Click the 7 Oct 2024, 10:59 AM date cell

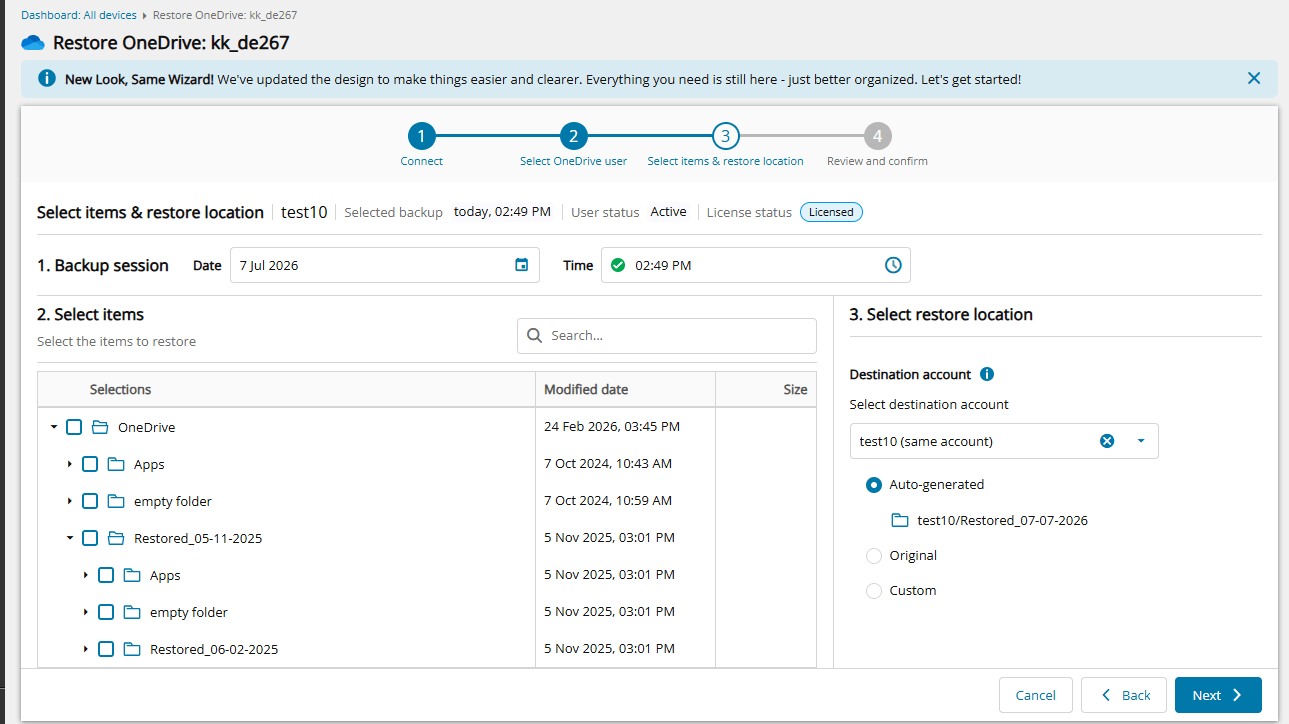(x=608, y=501)
